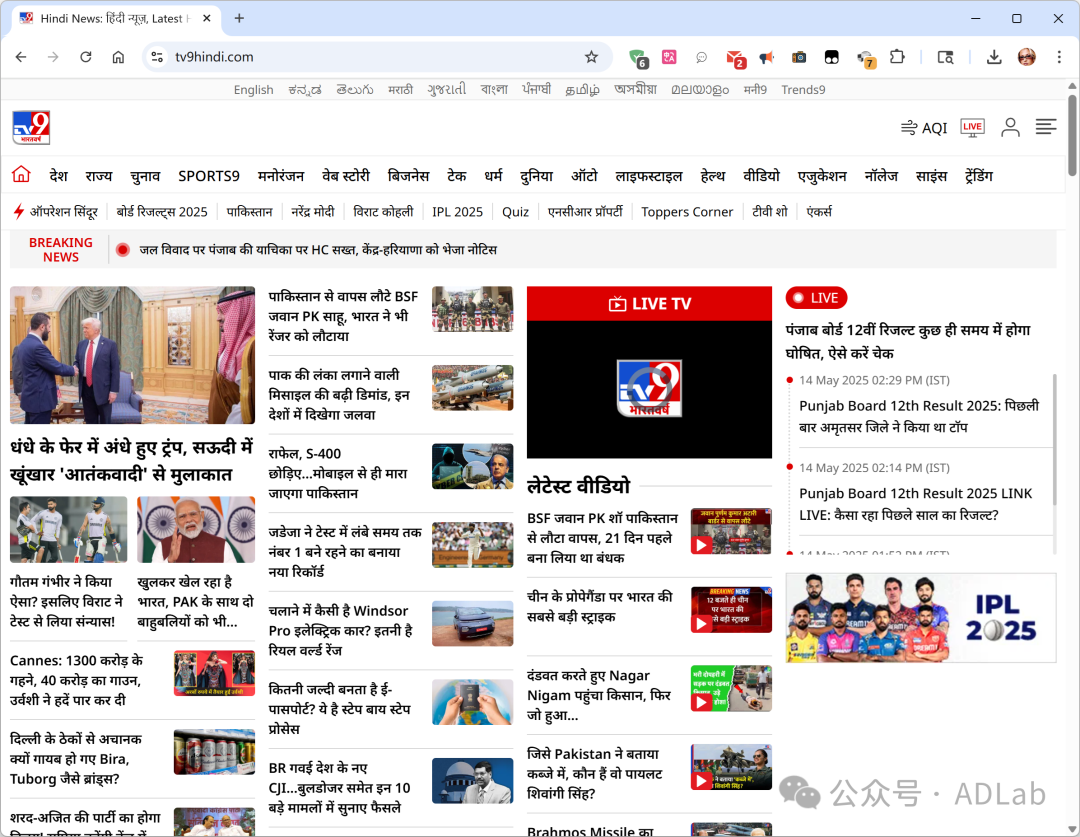Image resolution: width=1080 pixels, height=837 pixels.
Task: Open the search tabs icon in toolbar
Action: [946, 57]
